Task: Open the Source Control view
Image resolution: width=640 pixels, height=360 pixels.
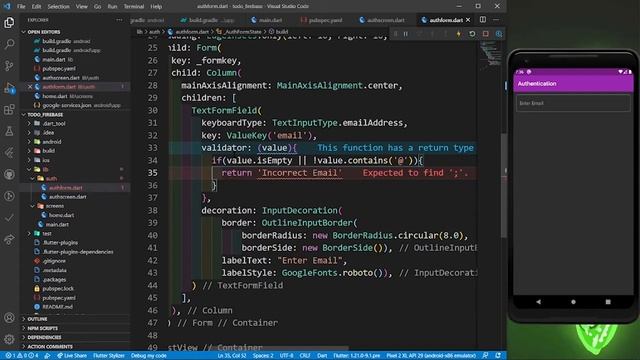Action: [x=9, y=66]
